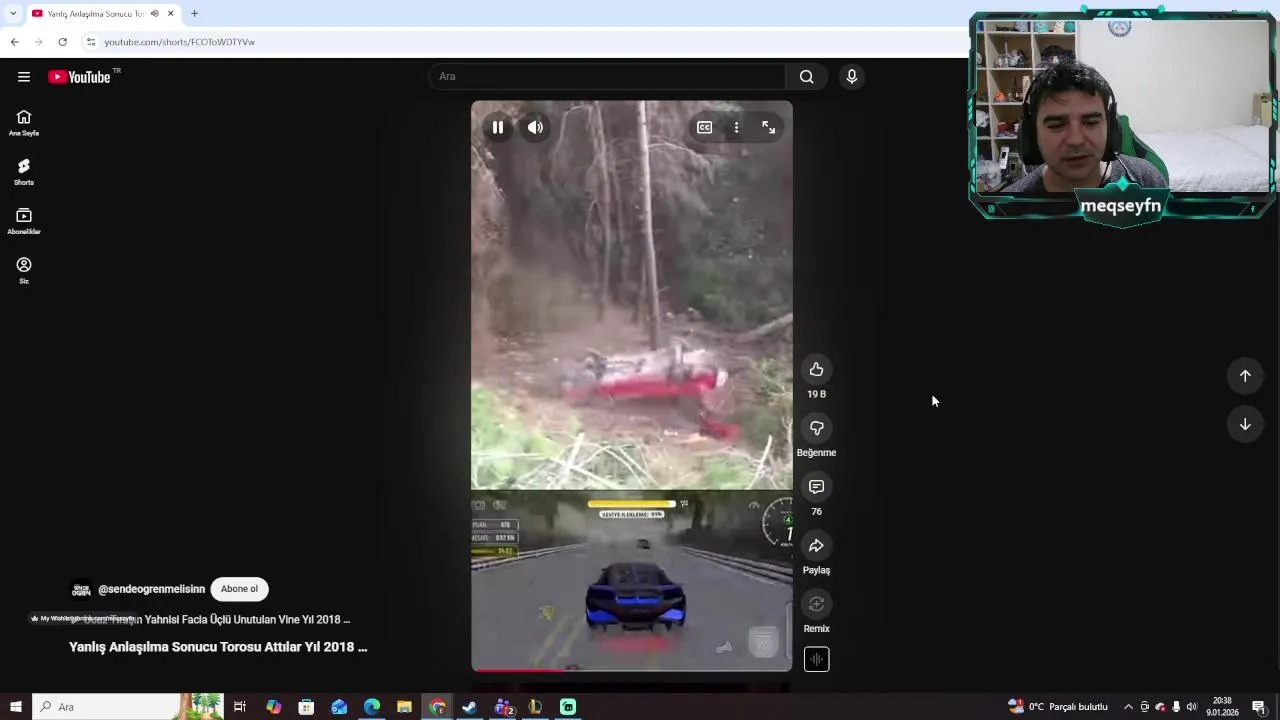Share this Short via Paylaş
The image size is (1280, 720).
[x=816, y=546]
